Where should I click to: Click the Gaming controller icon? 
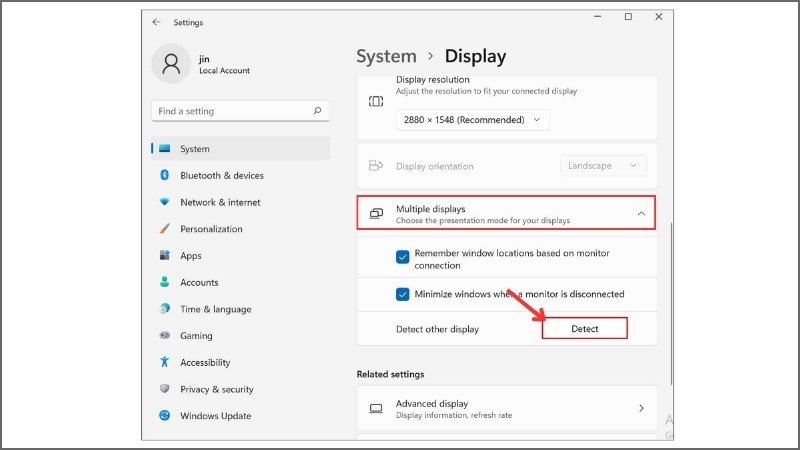(x=164, y=336)
